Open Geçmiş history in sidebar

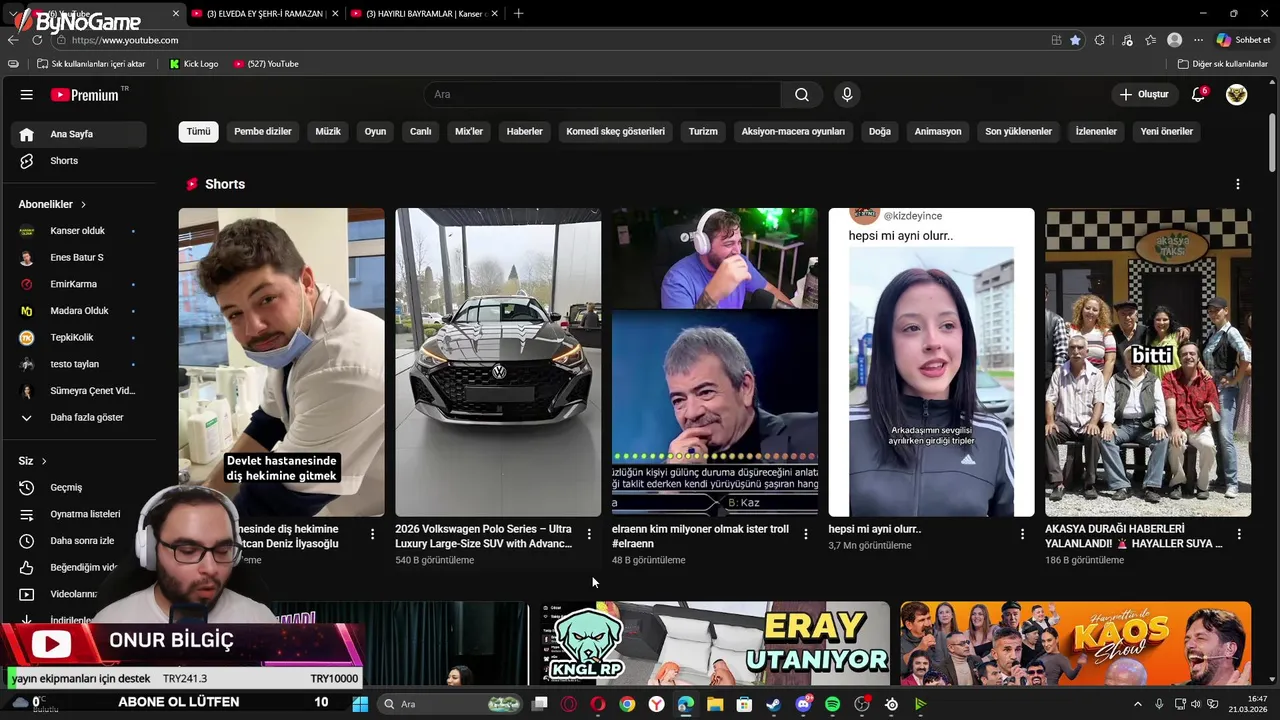(78, 488)
